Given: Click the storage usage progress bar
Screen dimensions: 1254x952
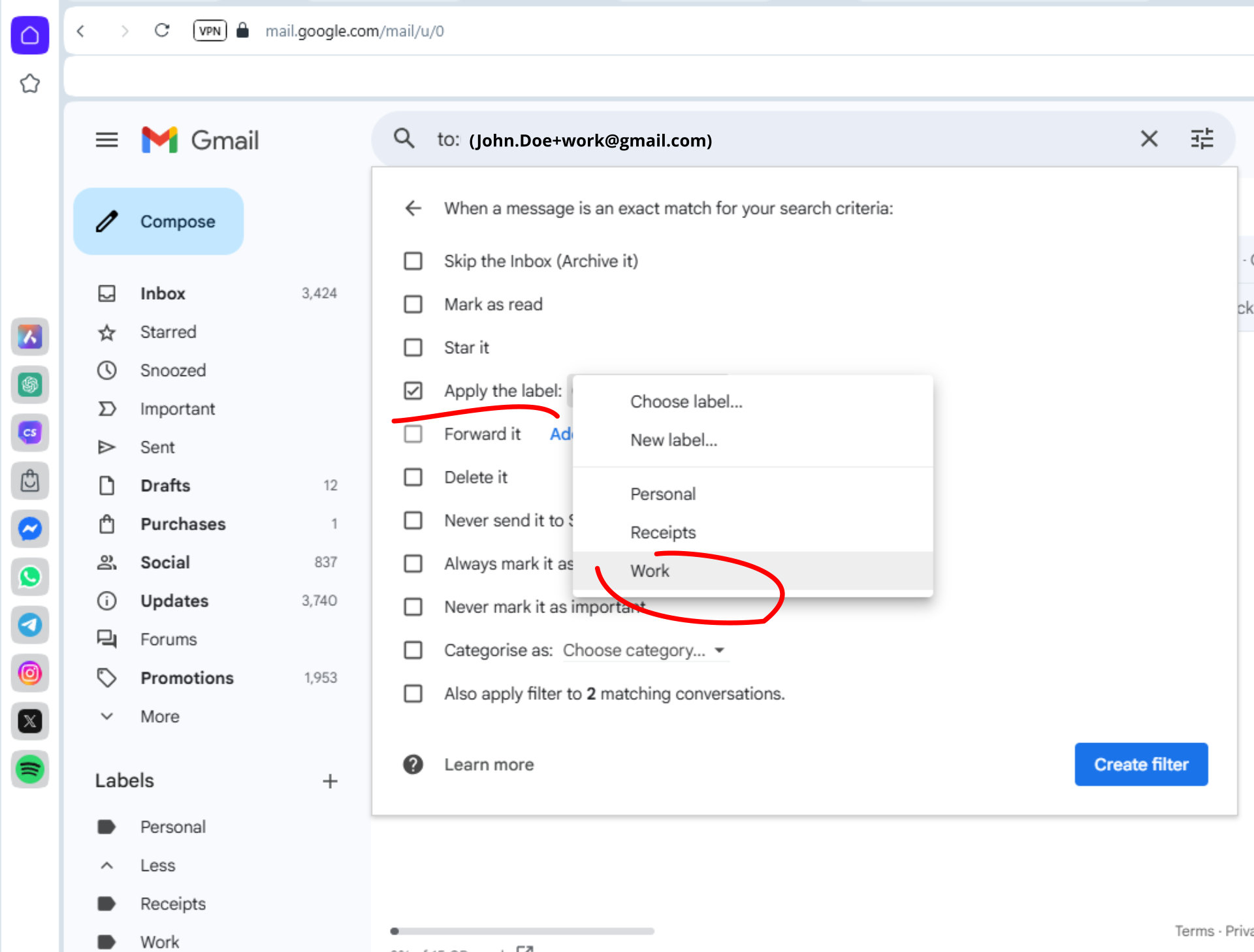Looking at the screenshot, I should coord(522,931).
